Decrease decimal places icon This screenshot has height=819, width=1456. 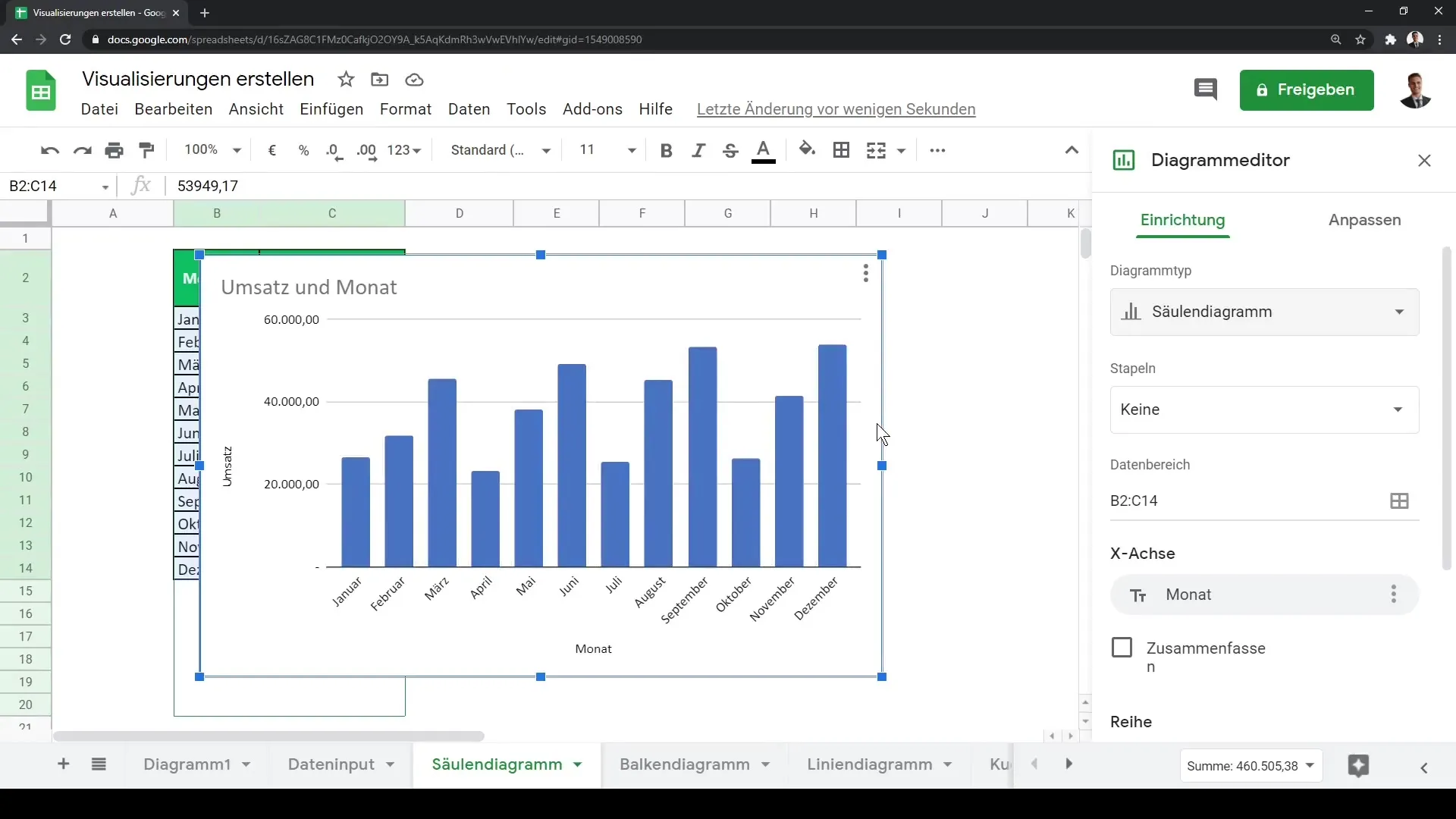[x=334, y=151]
